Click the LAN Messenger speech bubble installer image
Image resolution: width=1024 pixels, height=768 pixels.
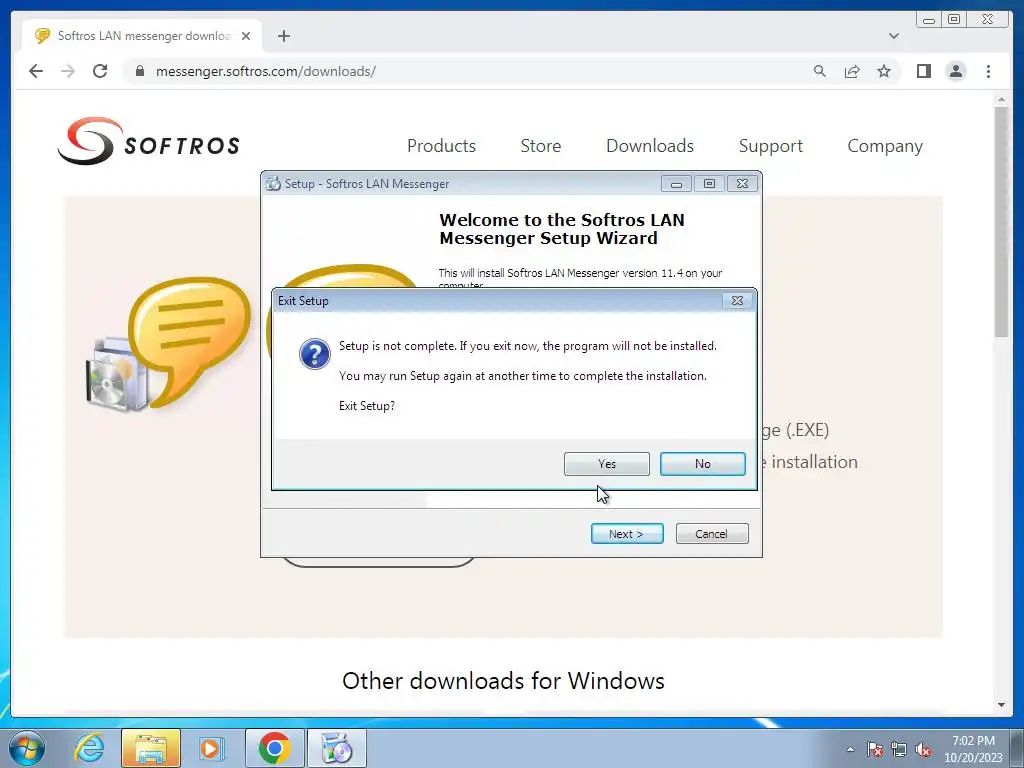[168, 344]
